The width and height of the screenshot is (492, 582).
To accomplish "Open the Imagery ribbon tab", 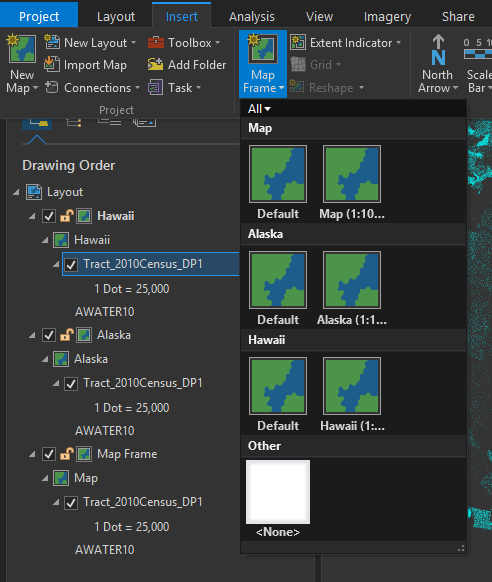I will click(x=387, y=16).
